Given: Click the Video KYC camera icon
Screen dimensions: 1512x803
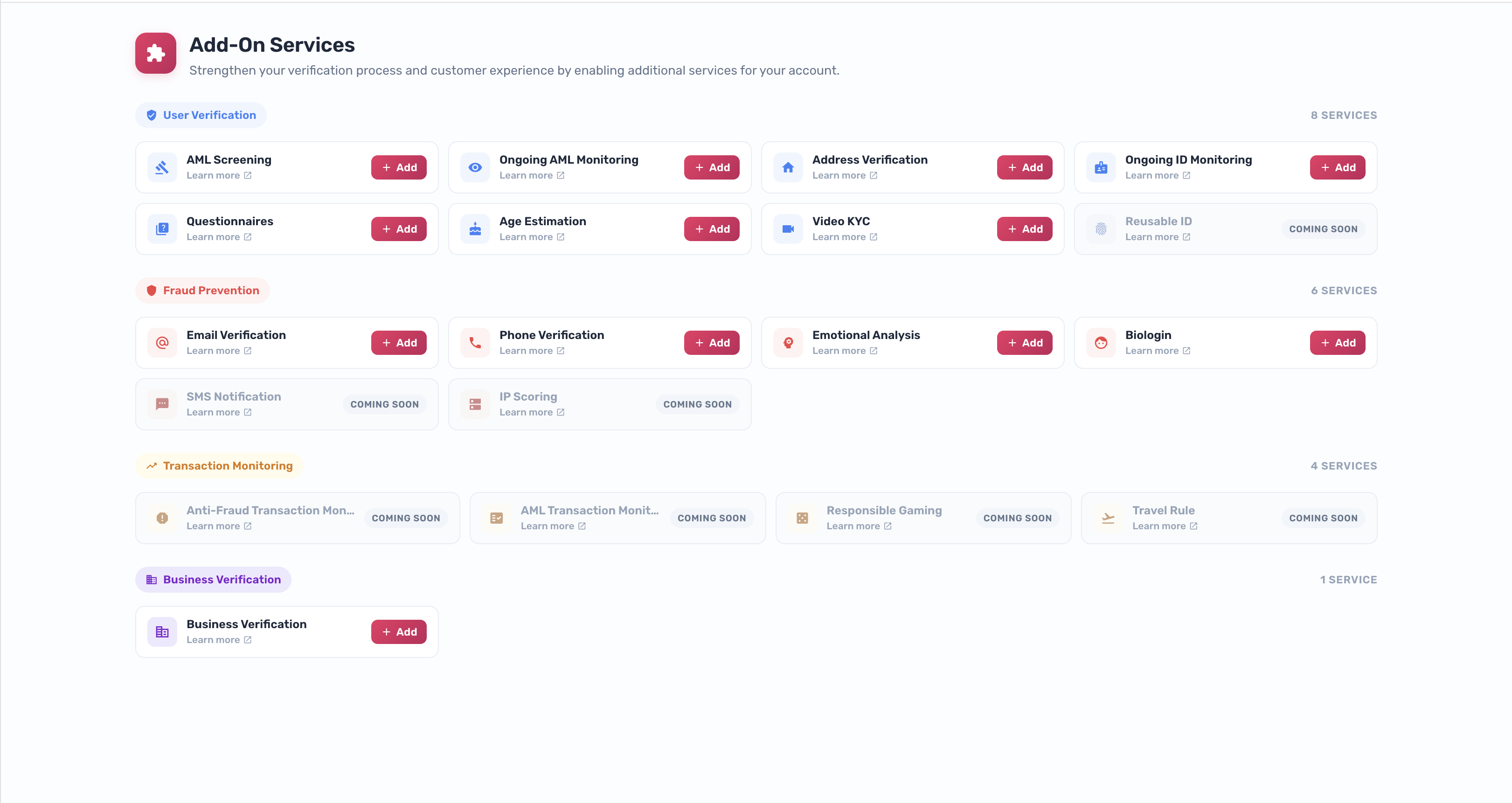Looking at the screenshot, I should click(788, 229).
